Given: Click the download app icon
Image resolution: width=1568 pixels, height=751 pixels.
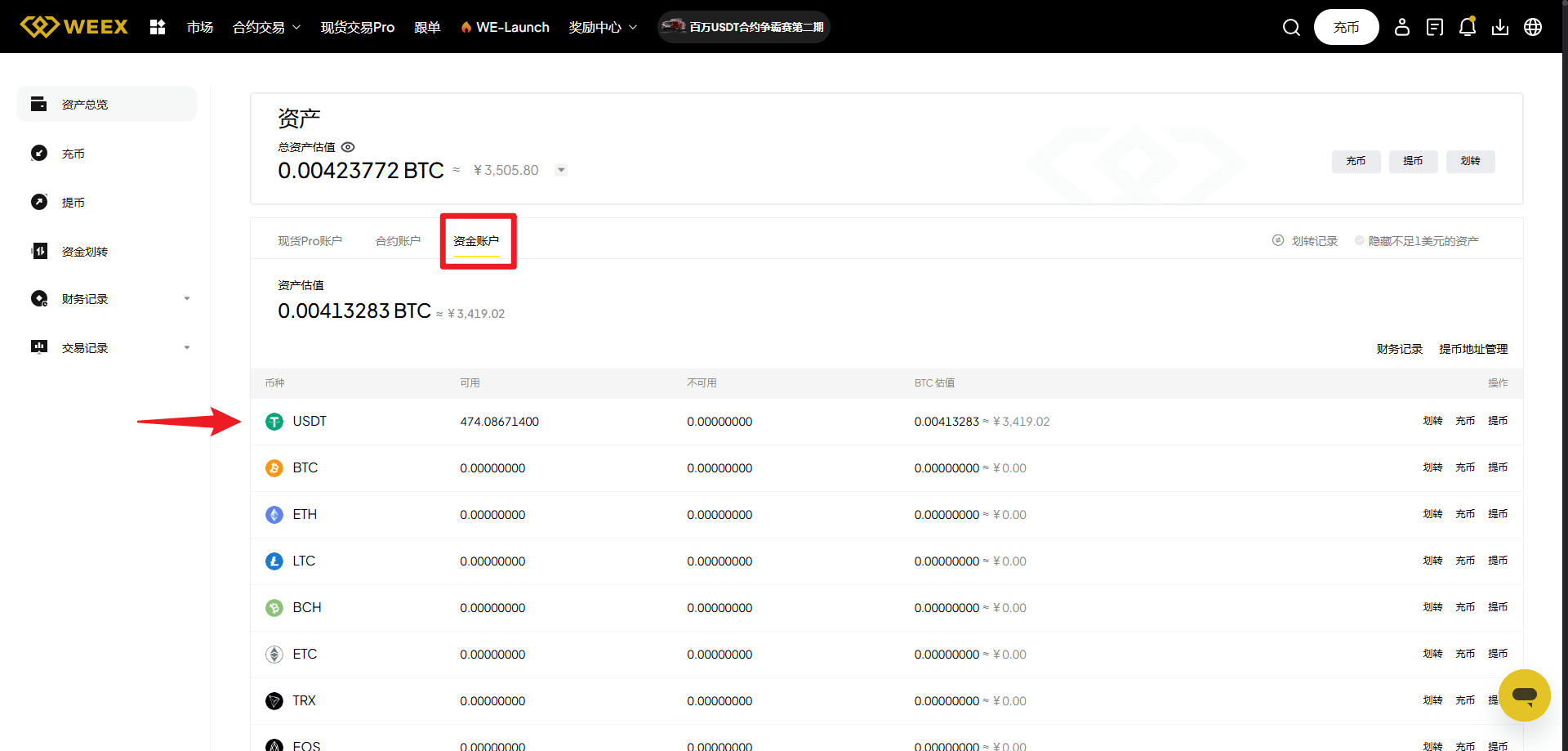Looking at the screenshot, I should (x=1500, y=28).
